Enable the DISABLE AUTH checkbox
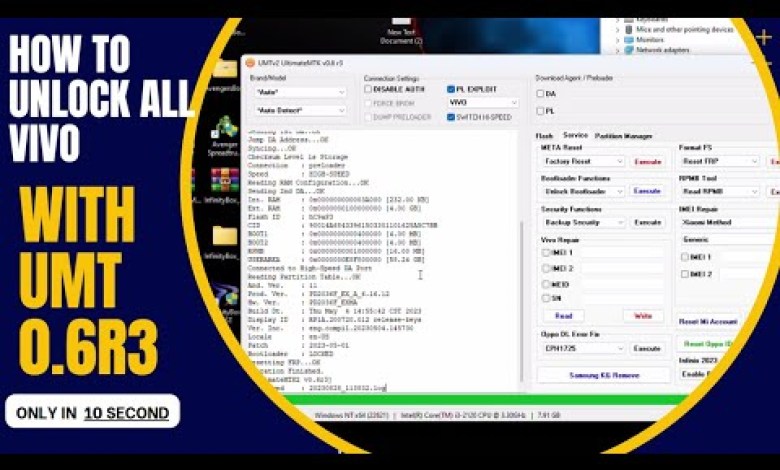 click(368, 89)
